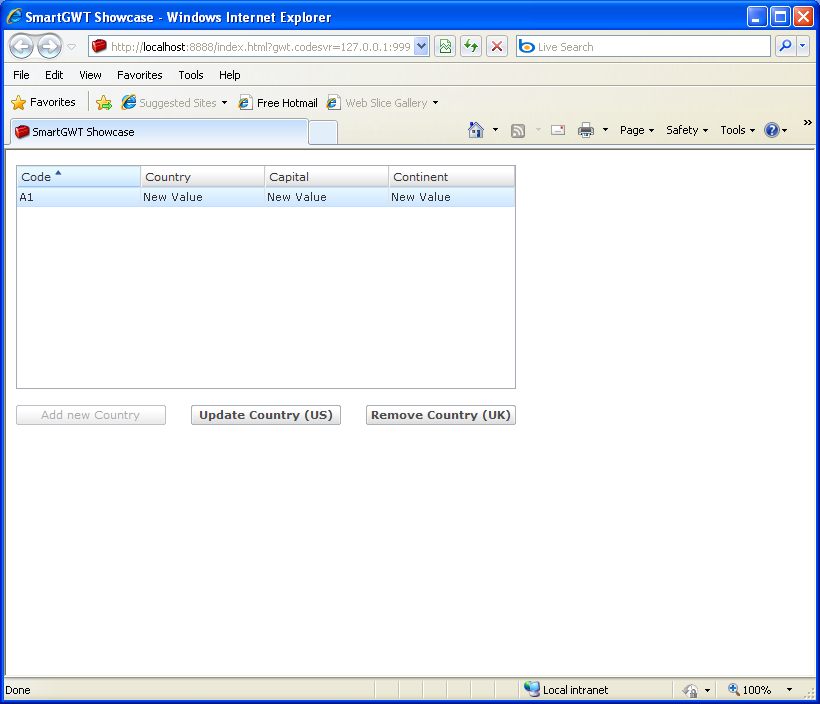820x704 pixels.
Task: Click the 100% zoom level button
Action: [x=750, y=690]
